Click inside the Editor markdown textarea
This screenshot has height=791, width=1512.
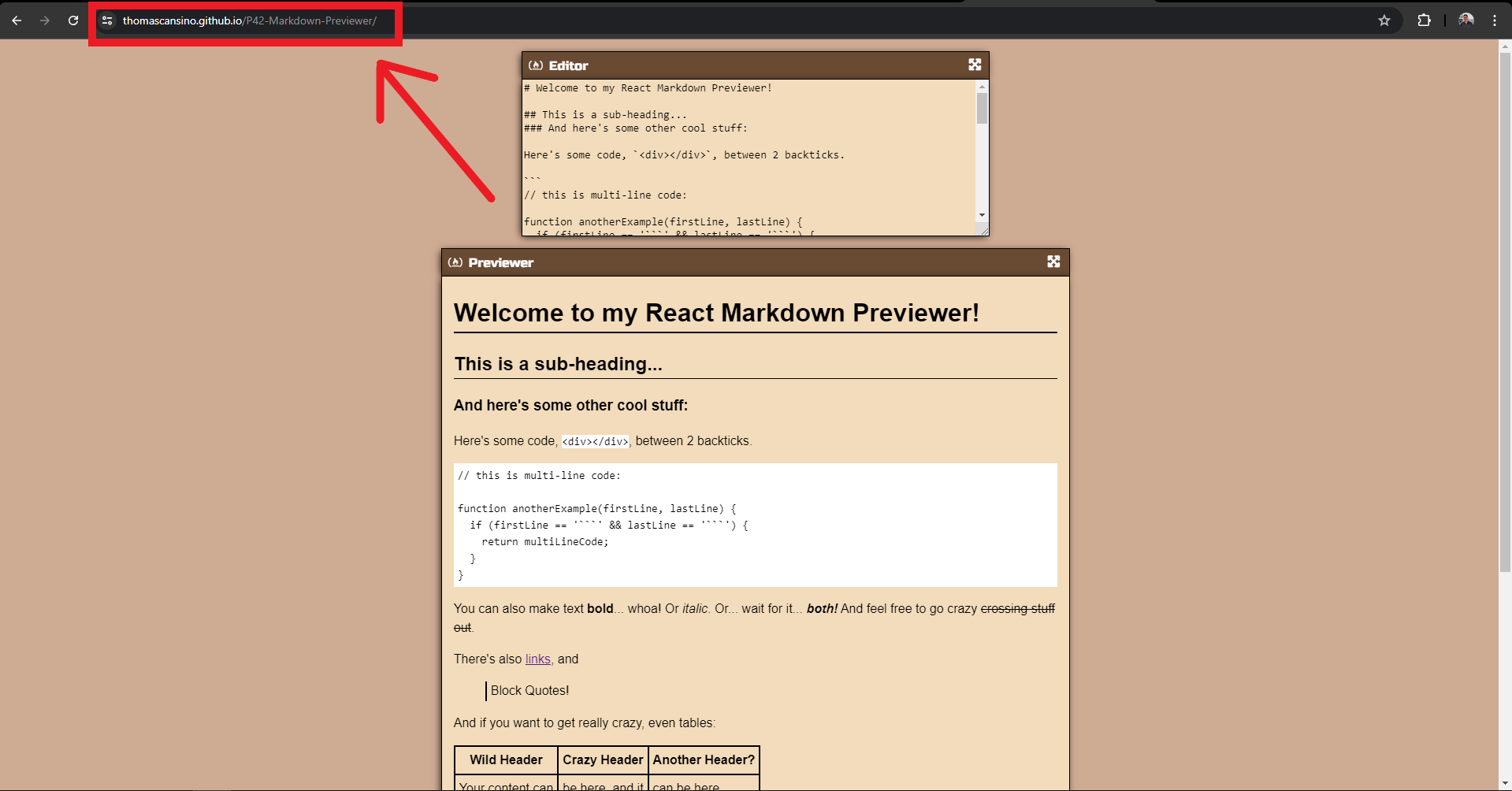[749, 158]
